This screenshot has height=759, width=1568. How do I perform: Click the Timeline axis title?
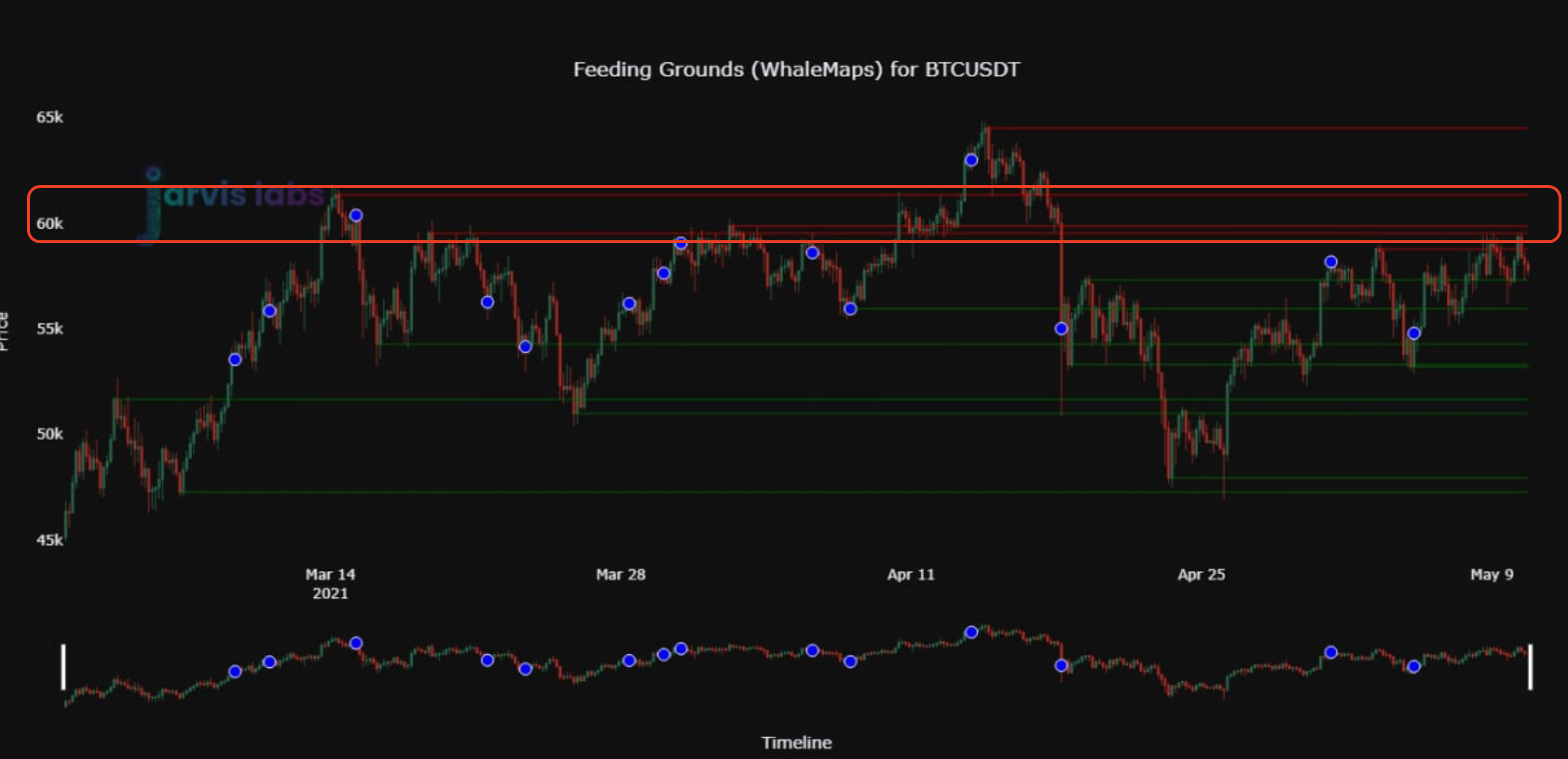(x=796, y=743)
